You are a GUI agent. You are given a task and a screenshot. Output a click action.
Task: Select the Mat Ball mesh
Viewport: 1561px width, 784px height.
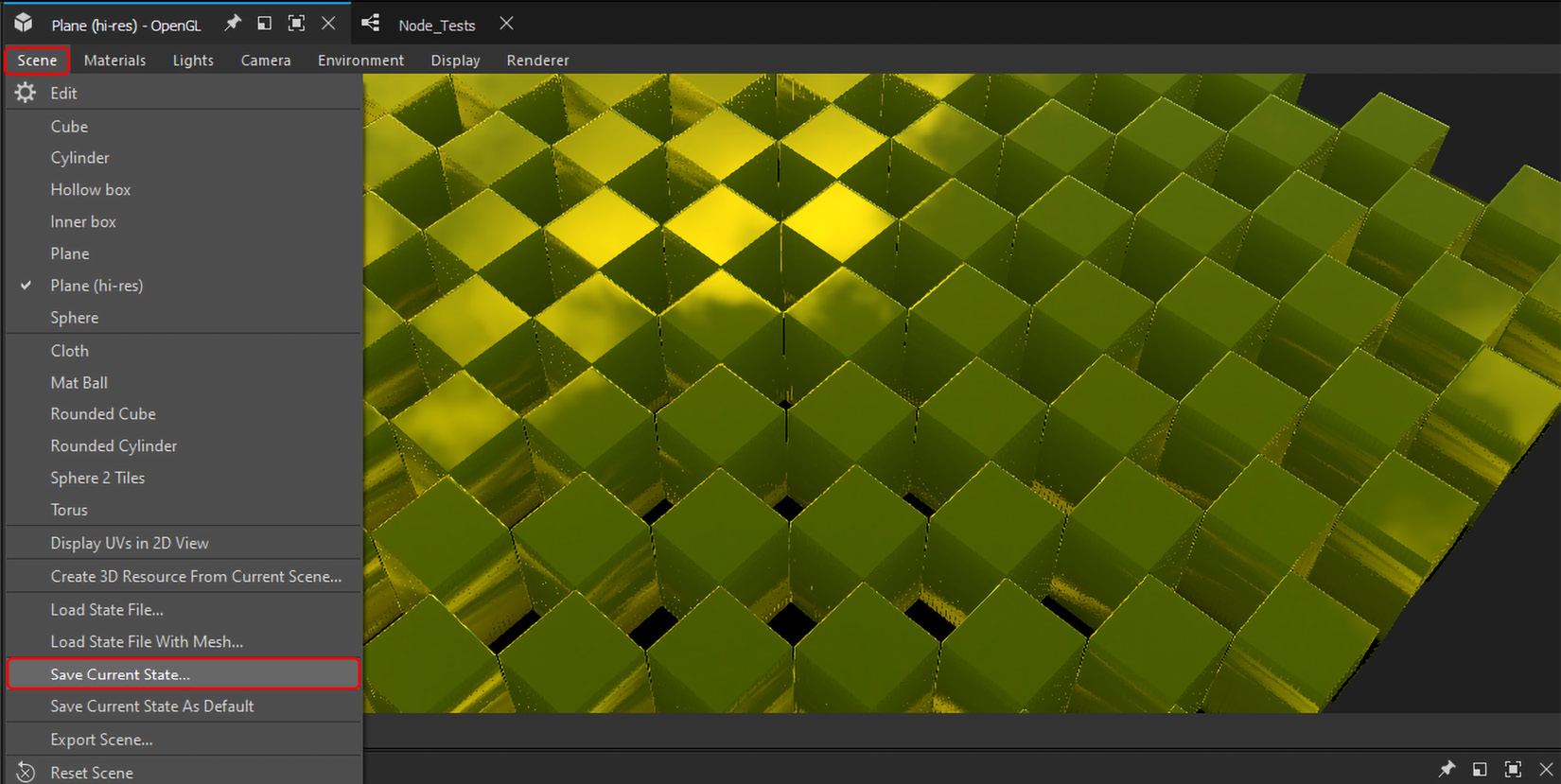[184, 382]
